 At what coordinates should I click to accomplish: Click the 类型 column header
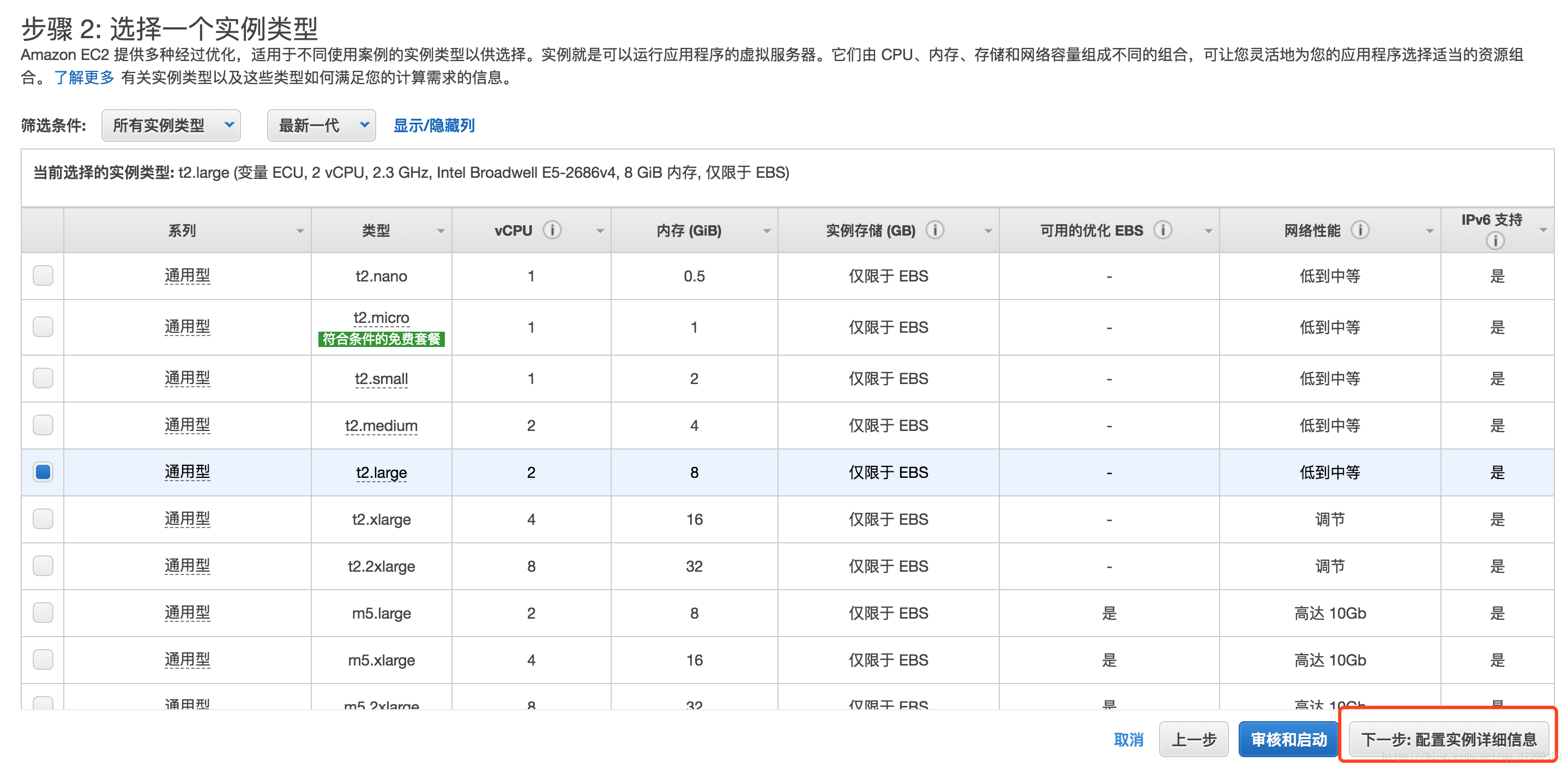tap(381, 231)
